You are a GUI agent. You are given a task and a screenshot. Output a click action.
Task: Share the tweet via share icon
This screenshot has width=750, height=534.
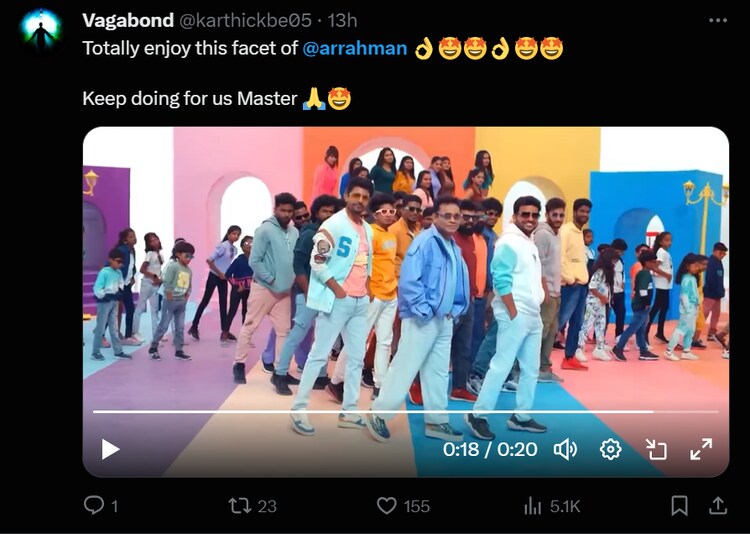717,506
